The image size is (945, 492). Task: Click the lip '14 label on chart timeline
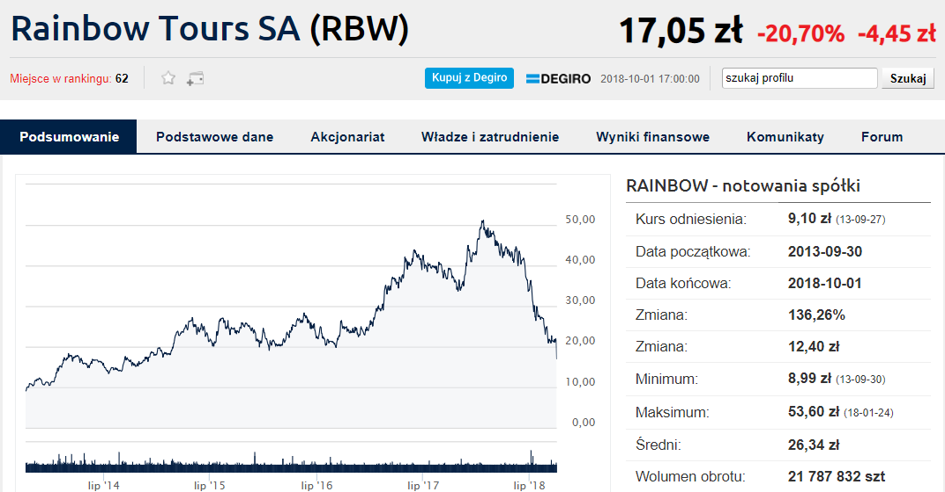[x=103, y=485]
